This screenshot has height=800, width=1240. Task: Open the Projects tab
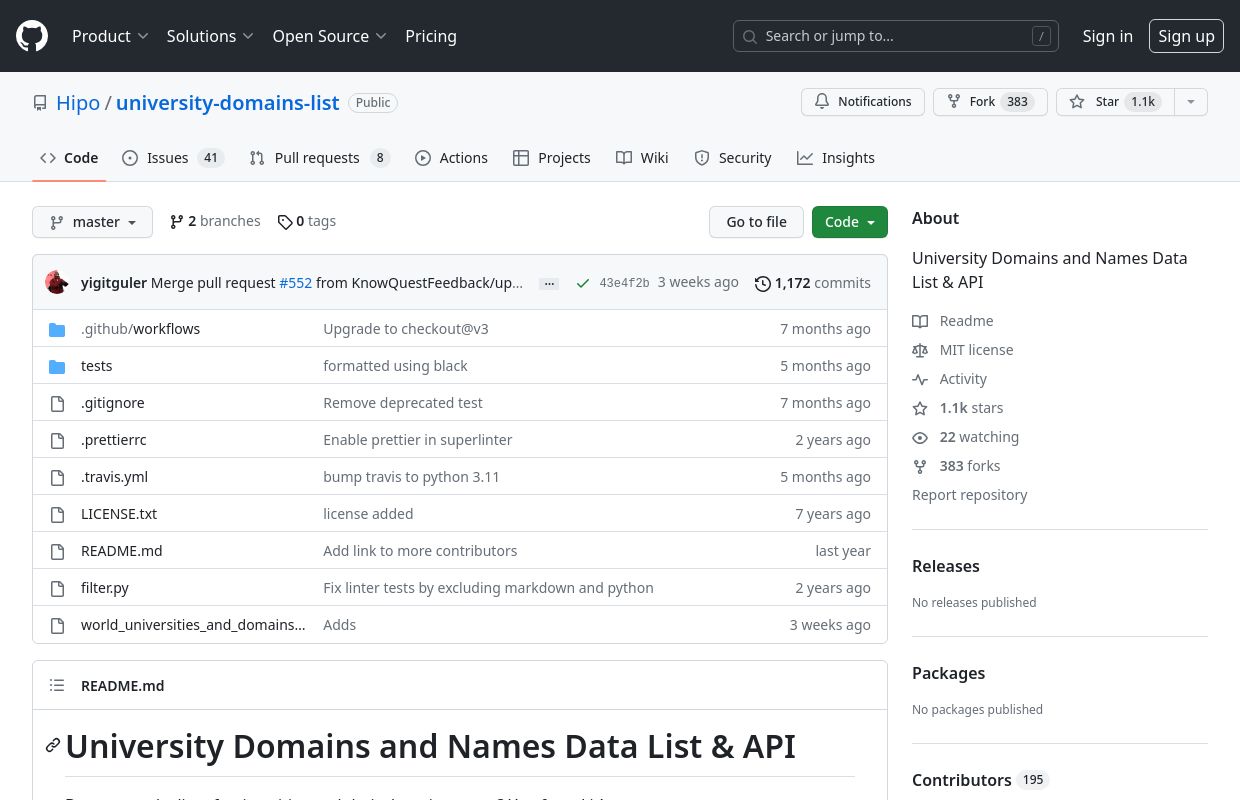[552, 158]
